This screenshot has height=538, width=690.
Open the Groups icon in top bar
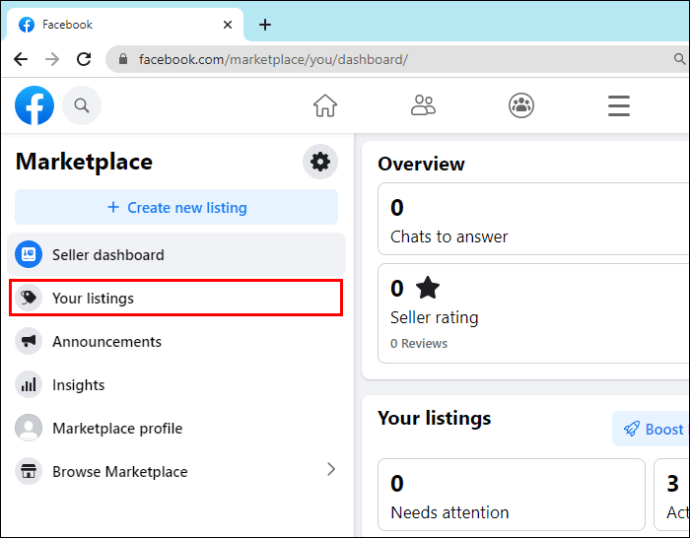[x=521, y=106]
